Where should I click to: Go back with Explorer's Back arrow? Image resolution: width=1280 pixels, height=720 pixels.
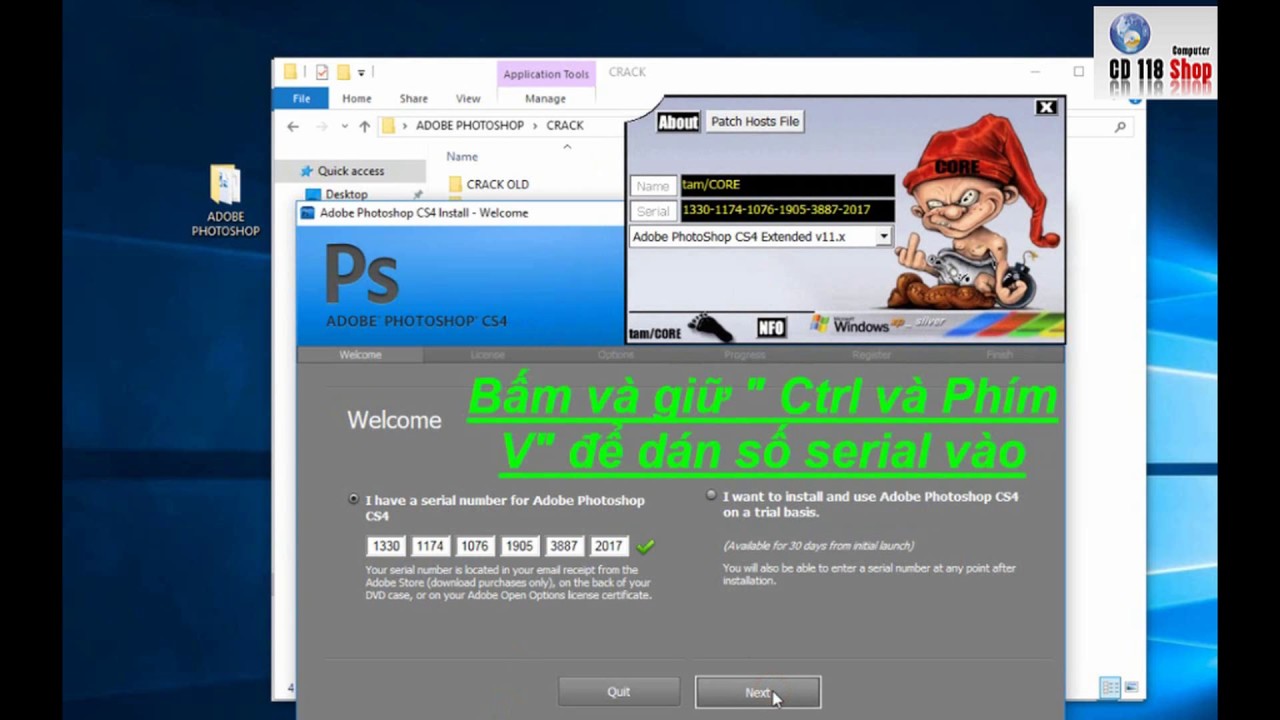[293, 126]
